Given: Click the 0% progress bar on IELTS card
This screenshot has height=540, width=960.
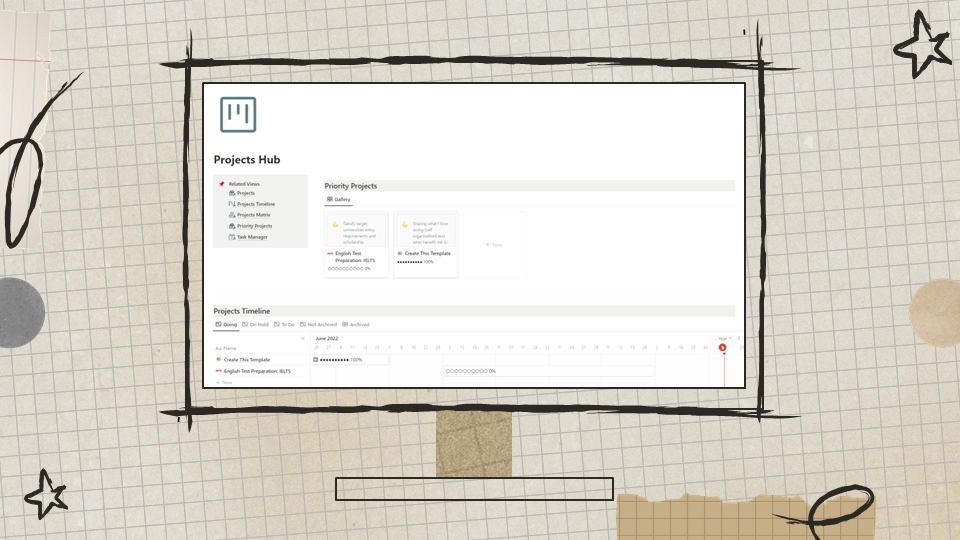Looking at the screenshot, I should click(x=349, y=269).
